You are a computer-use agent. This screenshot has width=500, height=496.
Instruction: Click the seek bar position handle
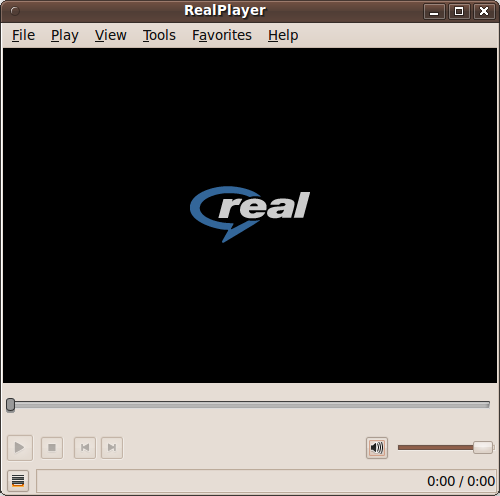(10, 405)
